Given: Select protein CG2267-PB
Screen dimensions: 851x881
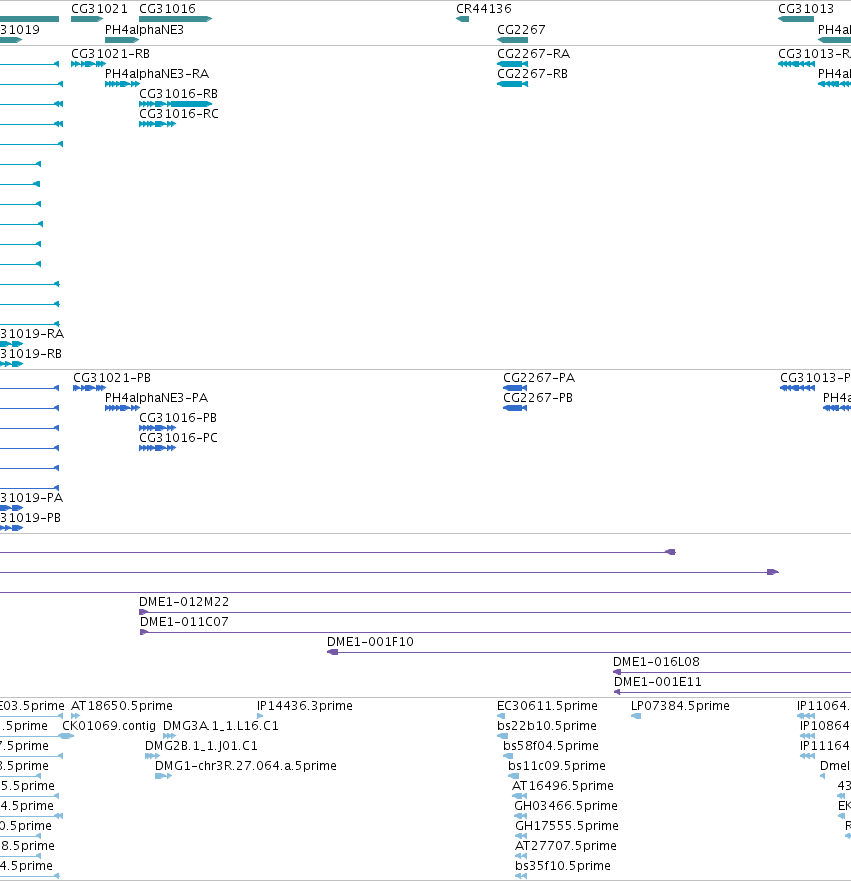Looking at the screenshot, I should [538, 398].
